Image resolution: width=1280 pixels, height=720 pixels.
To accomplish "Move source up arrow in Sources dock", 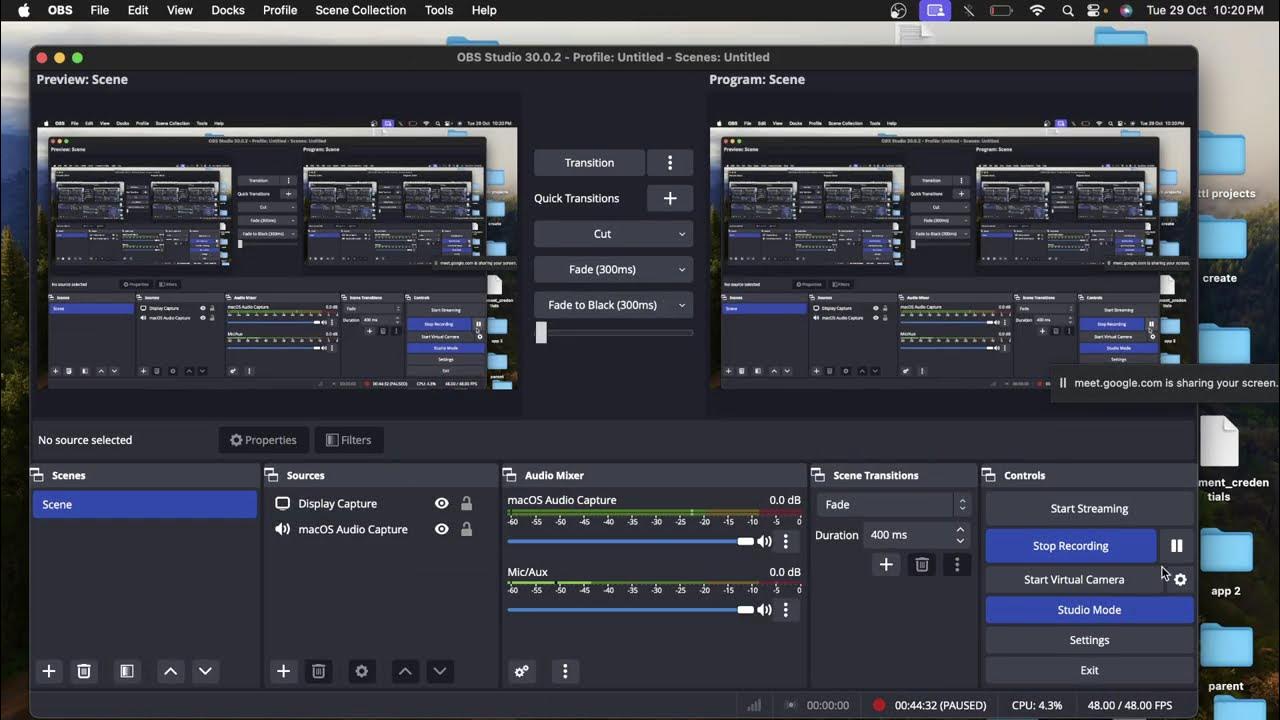I will pyautogui.click(x=405, y=671).
